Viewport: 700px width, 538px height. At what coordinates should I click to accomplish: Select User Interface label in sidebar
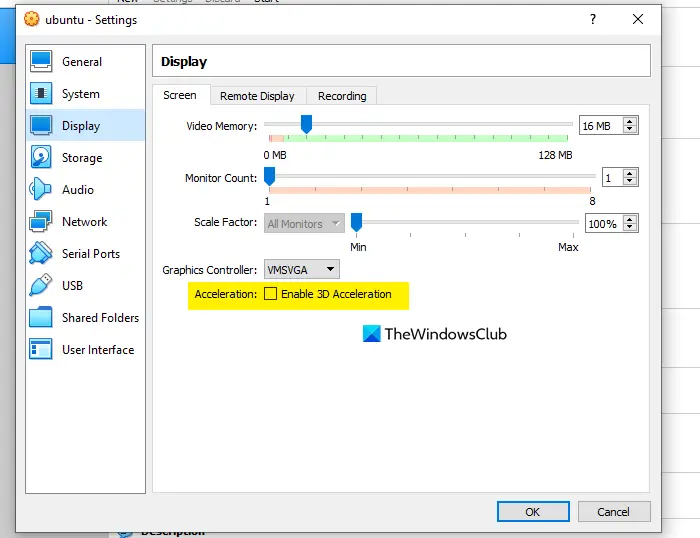coord(98,350)
